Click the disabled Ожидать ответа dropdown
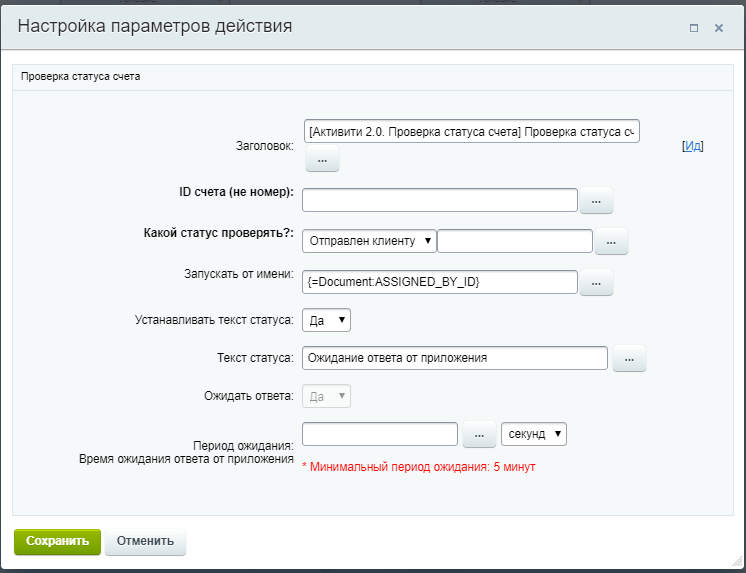This screenshot has height=573, width=746. (x=326, y=396)
